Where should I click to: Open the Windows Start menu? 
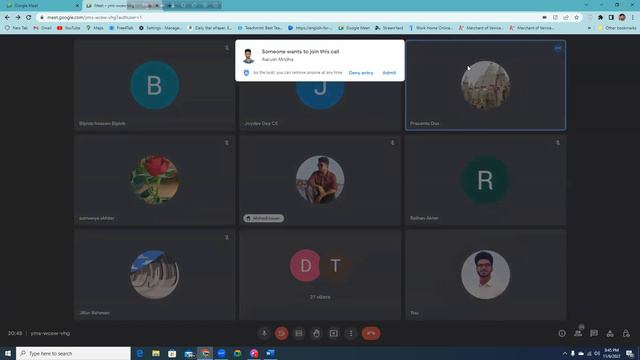coord(8,353)
